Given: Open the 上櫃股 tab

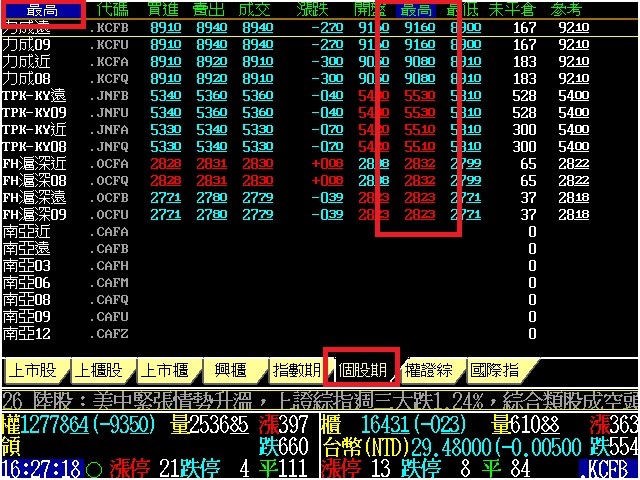Looking at the screenshot, I should click(x=100, y=370).
